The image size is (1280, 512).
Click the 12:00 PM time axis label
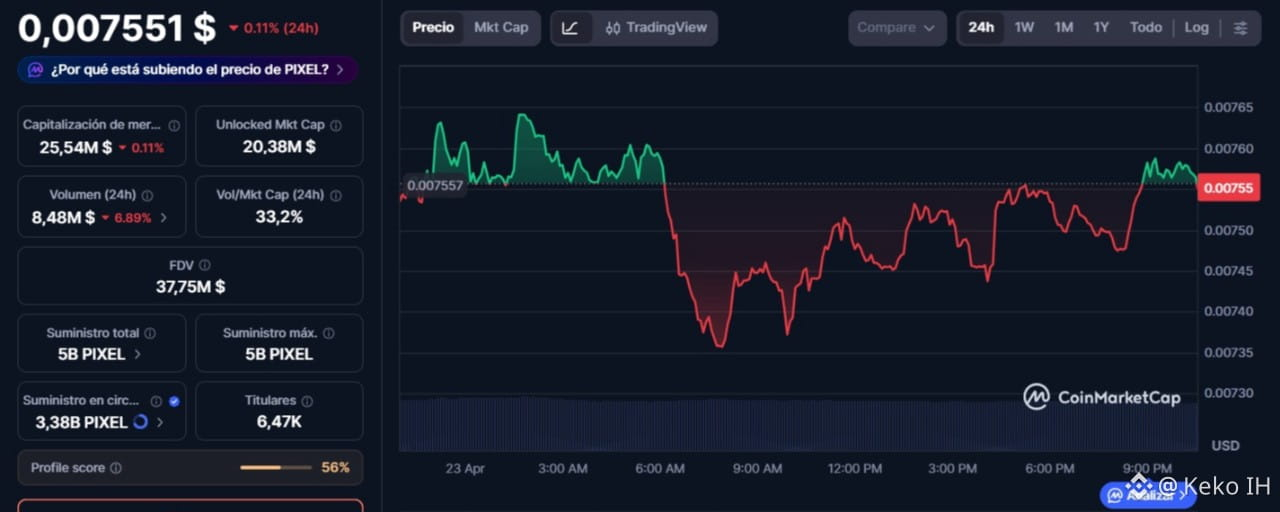click(x=854, y=469)
